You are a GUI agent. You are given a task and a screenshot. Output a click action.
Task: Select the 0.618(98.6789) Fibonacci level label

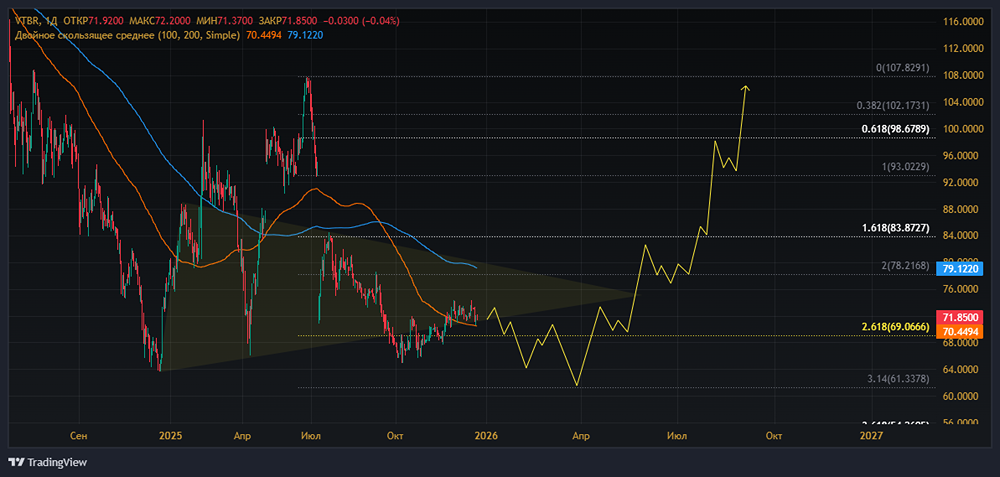(897, 130)
